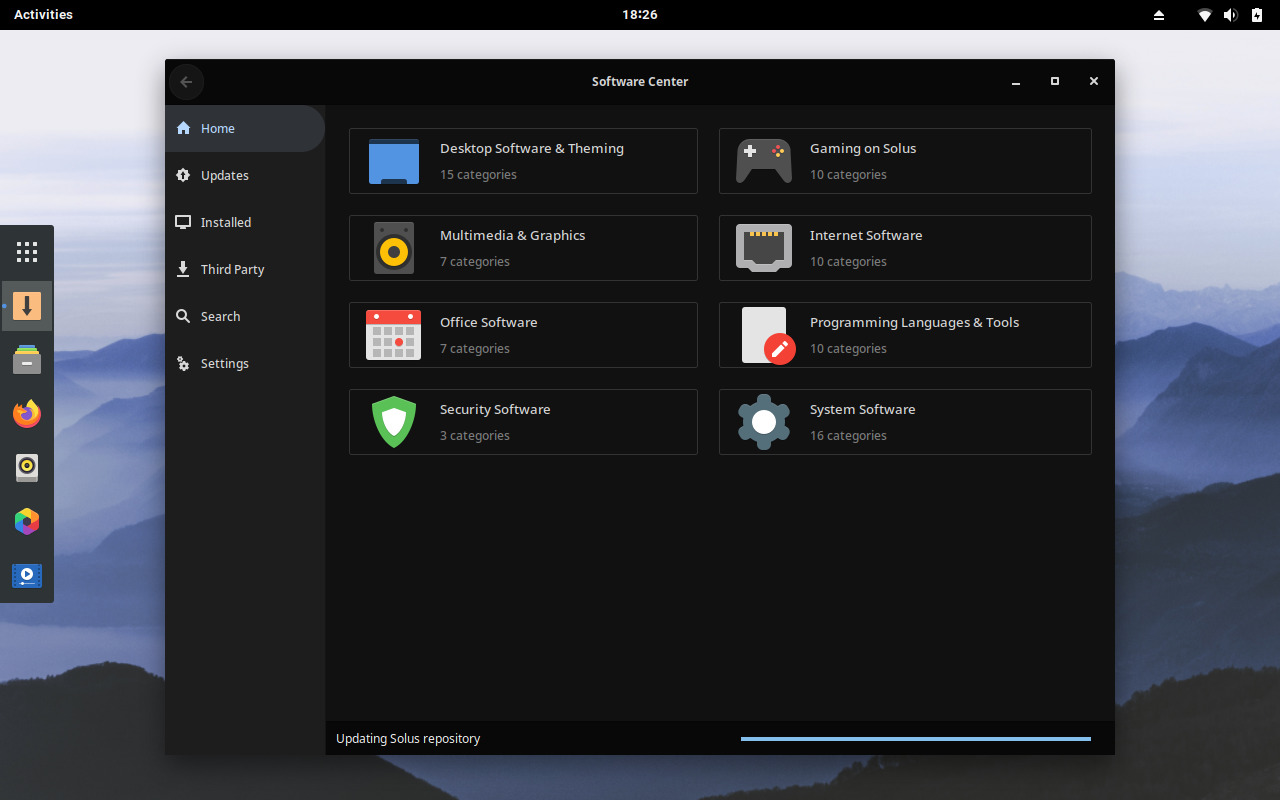The width and height of the screenshot is (1280, 800).
Task: Open the archive manager from the dock
Action: pyautogui.click(x=27, y=360)
